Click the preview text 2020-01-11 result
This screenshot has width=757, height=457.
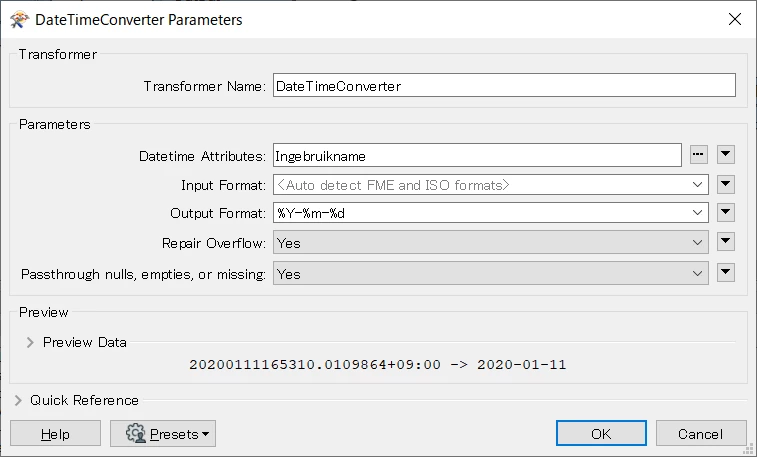click(x=521, y=364)
